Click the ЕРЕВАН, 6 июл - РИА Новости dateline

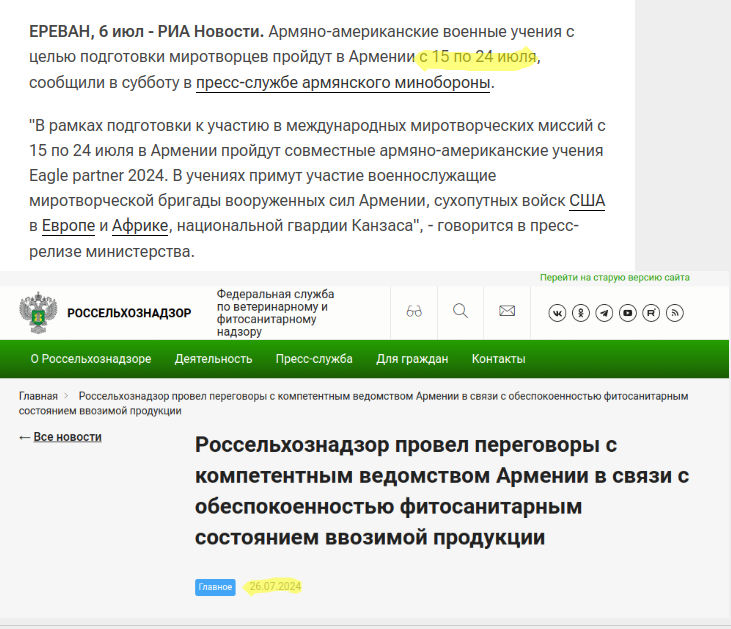[x=146, y=31]
